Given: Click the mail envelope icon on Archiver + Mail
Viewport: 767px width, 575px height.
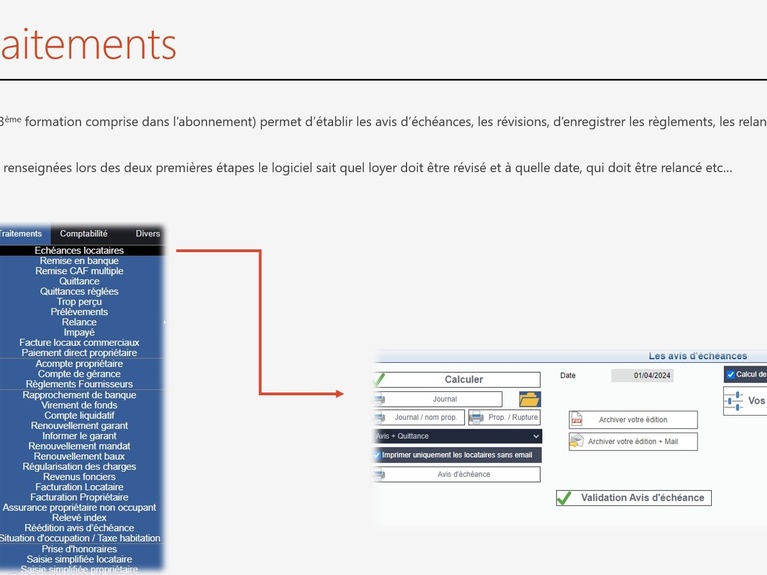Looking at the screenshot, I should pyautogui.click(x=577, y=441).
